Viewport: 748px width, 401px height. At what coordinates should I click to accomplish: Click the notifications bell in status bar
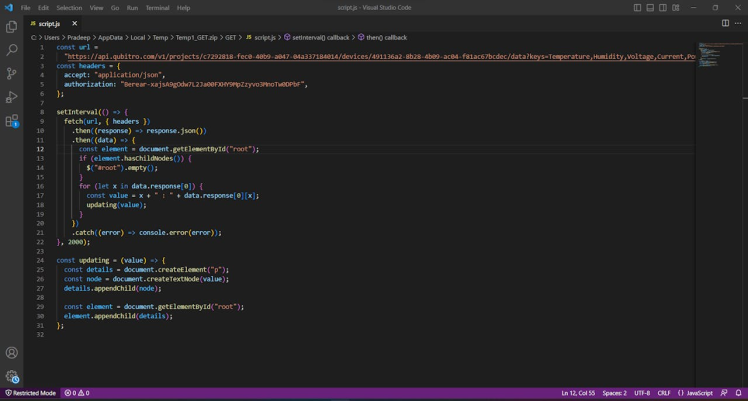click(738, 393)
